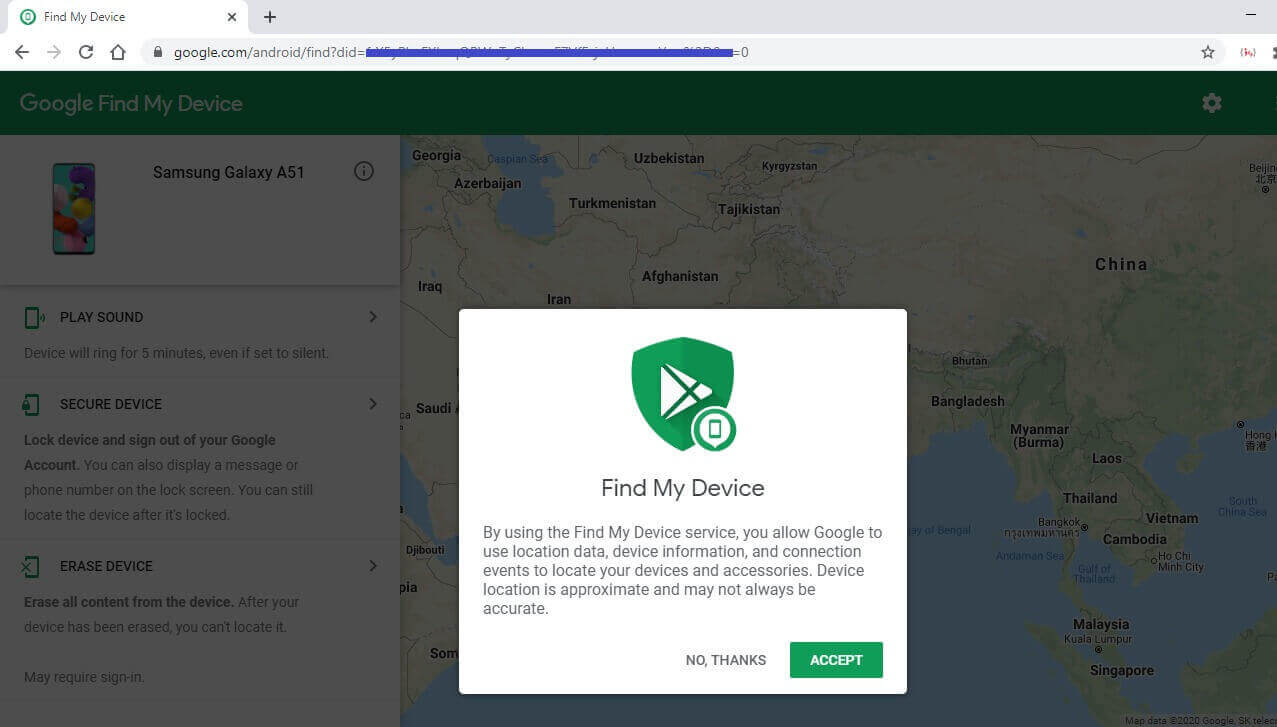This screenshot has width=1277, height=727.
Task: Click the Samsung Galaxy A51 phone thumbnail
Action: coord(74,208)
